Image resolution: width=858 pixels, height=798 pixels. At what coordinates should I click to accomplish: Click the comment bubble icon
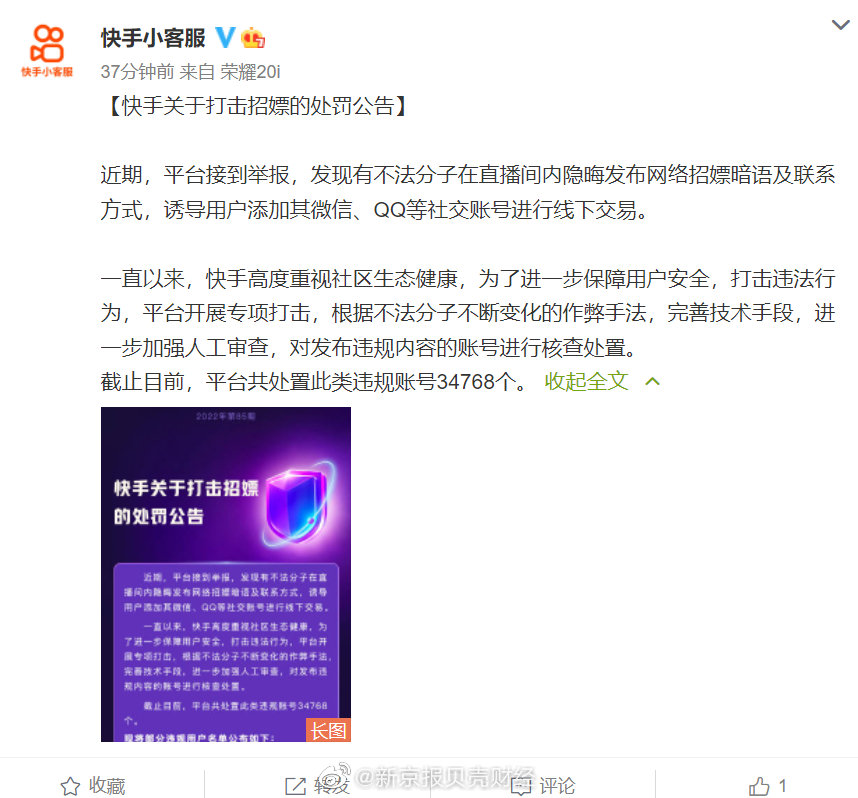(x=520, y=786)
